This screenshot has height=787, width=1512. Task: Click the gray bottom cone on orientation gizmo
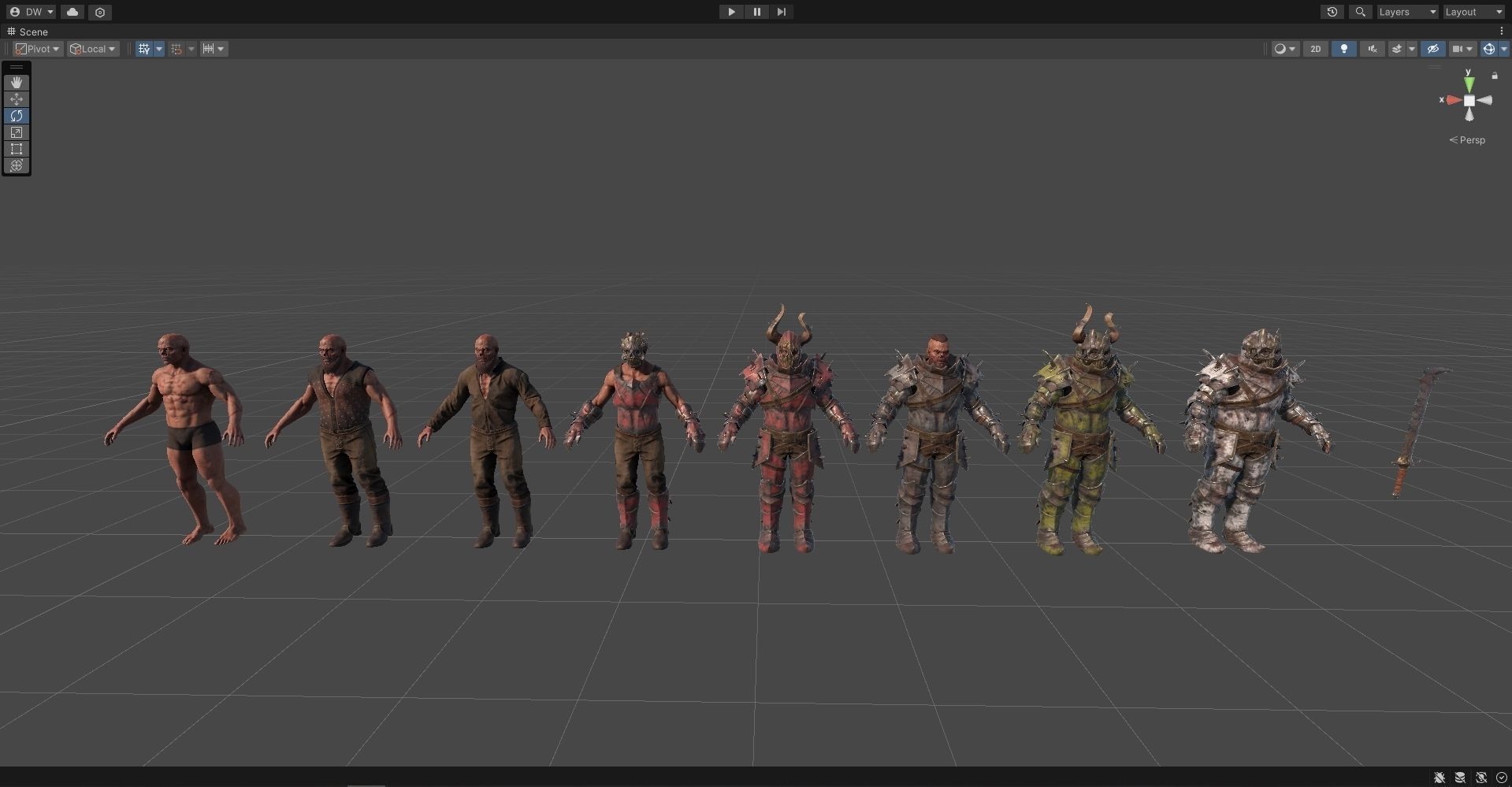1469,115
